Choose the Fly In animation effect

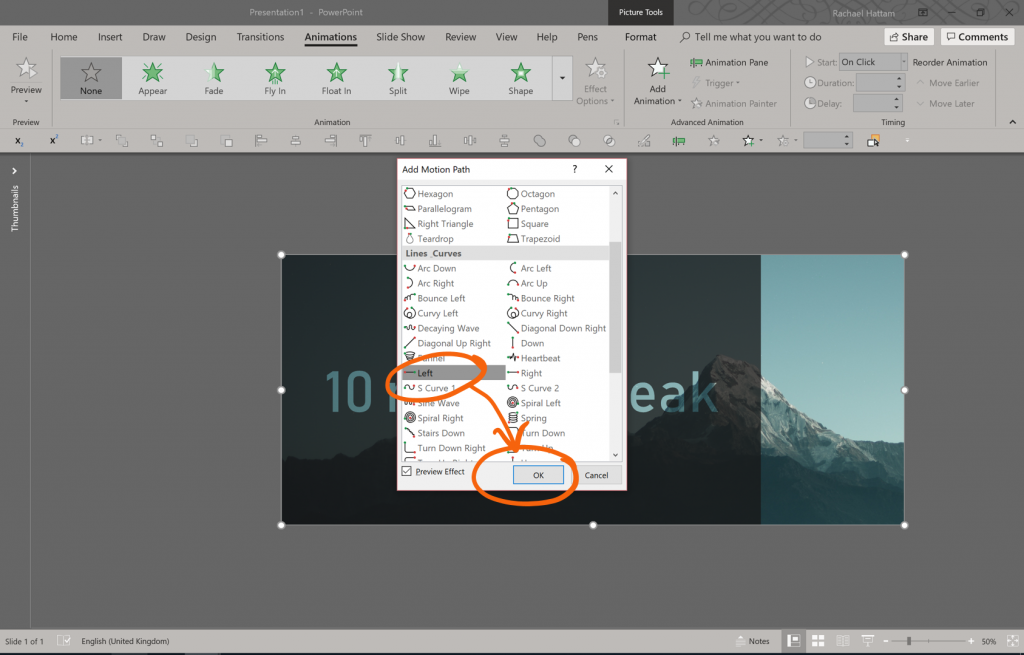(274, 78)
